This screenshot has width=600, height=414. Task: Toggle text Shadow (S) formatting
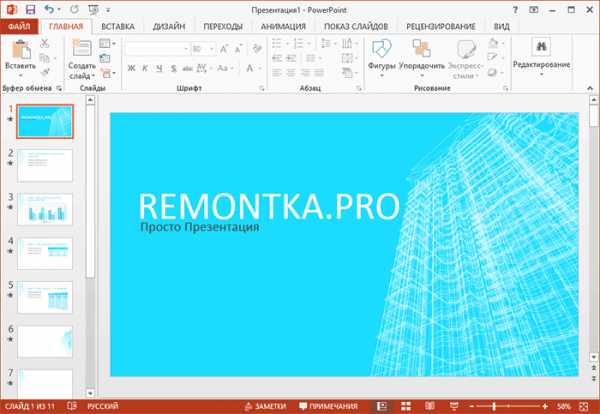[173, 68]
